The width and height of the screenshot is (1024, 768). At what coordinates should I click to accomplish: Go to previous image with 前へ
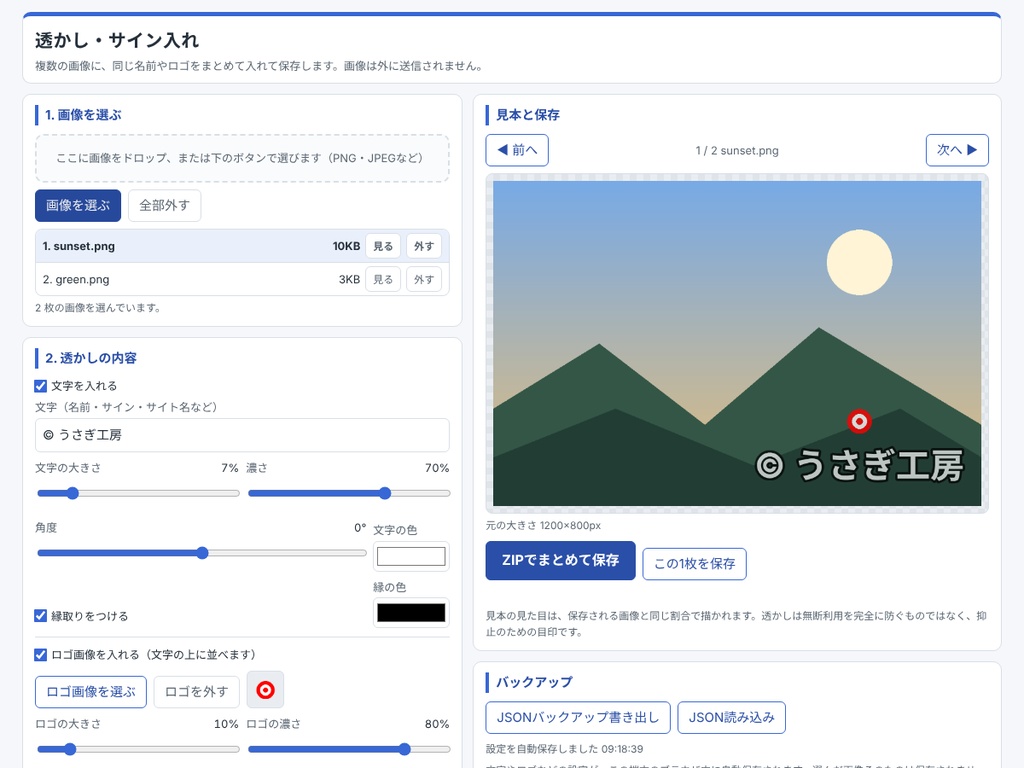point(517,150)
